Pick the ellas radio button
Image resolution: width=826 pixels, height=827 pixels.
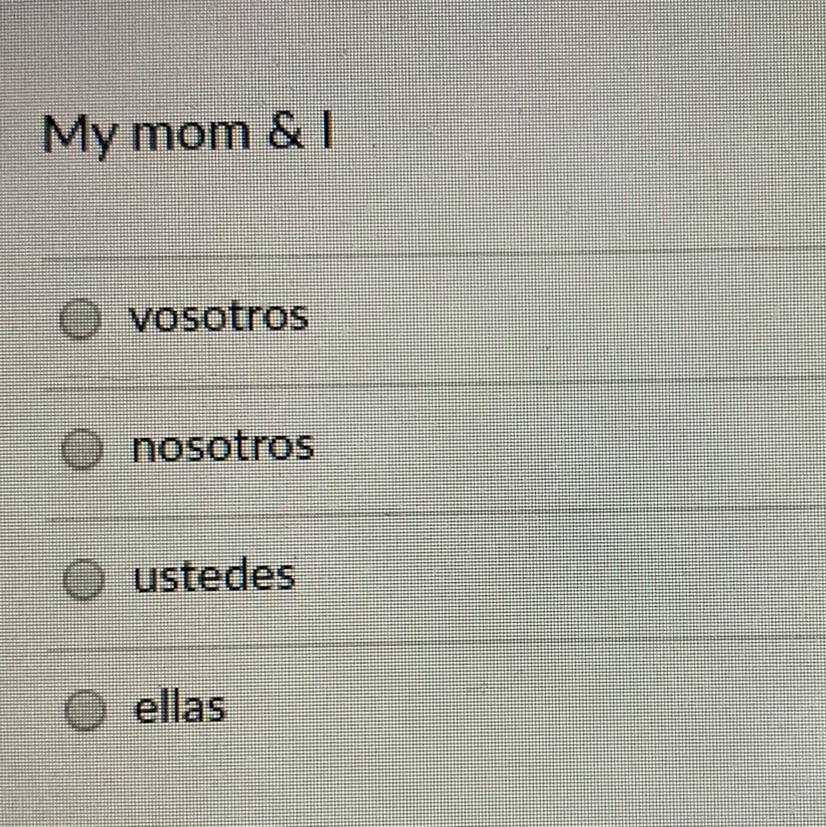coord(85,710)
